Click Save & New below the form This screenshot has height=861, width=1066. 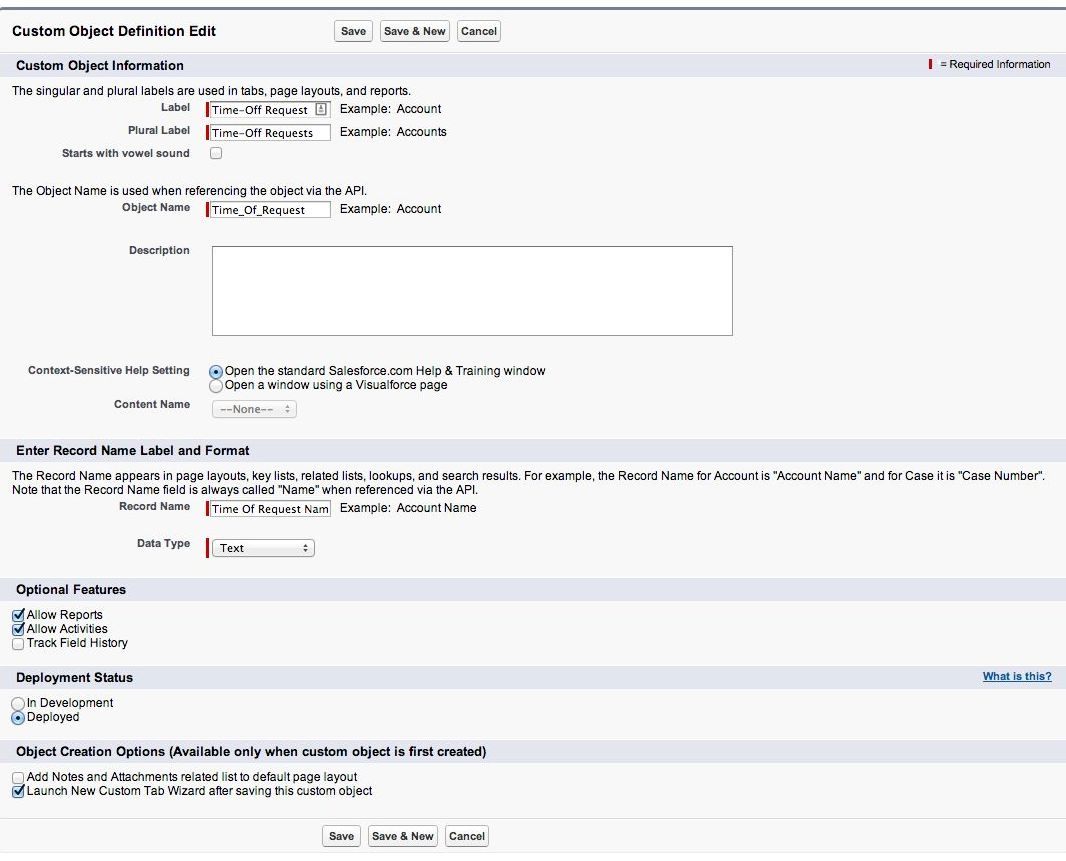(402, 837)
